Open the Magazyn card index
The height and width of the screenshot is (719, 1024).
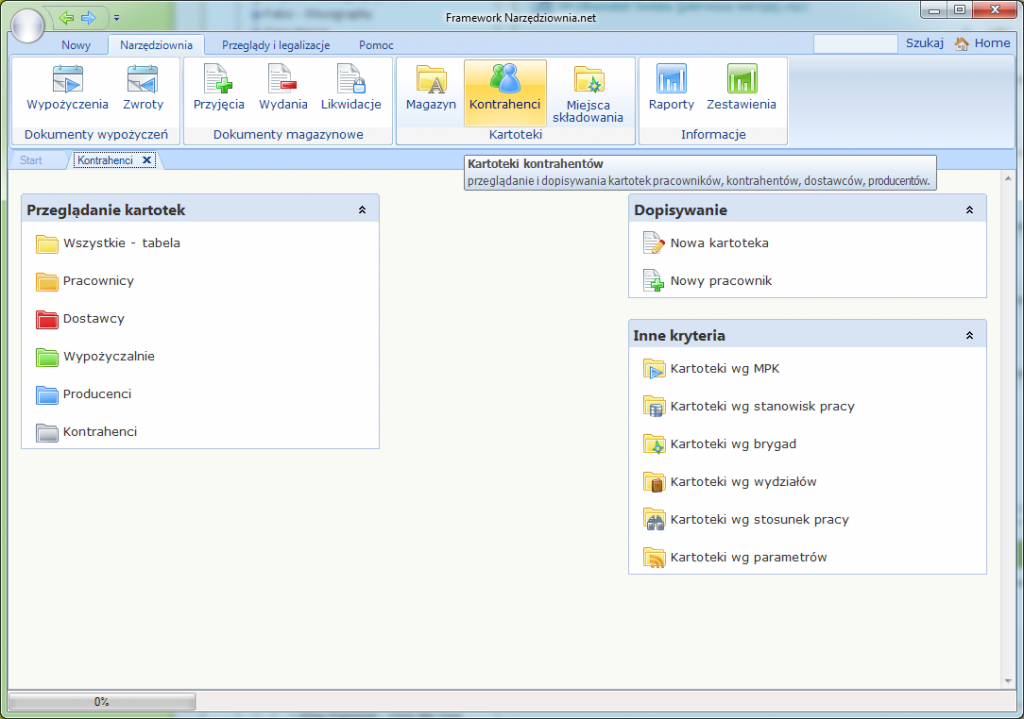(431, 88)
